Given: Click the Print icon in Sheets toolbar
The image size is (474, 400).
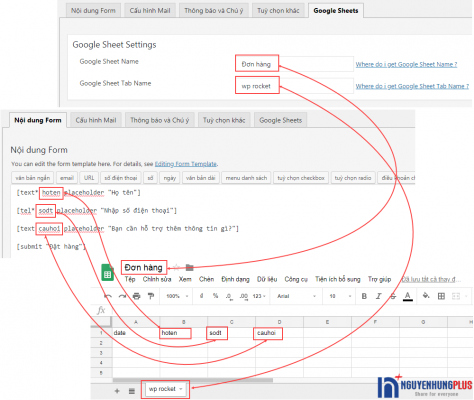Looking at the screenshot, I should coord(137,296).
